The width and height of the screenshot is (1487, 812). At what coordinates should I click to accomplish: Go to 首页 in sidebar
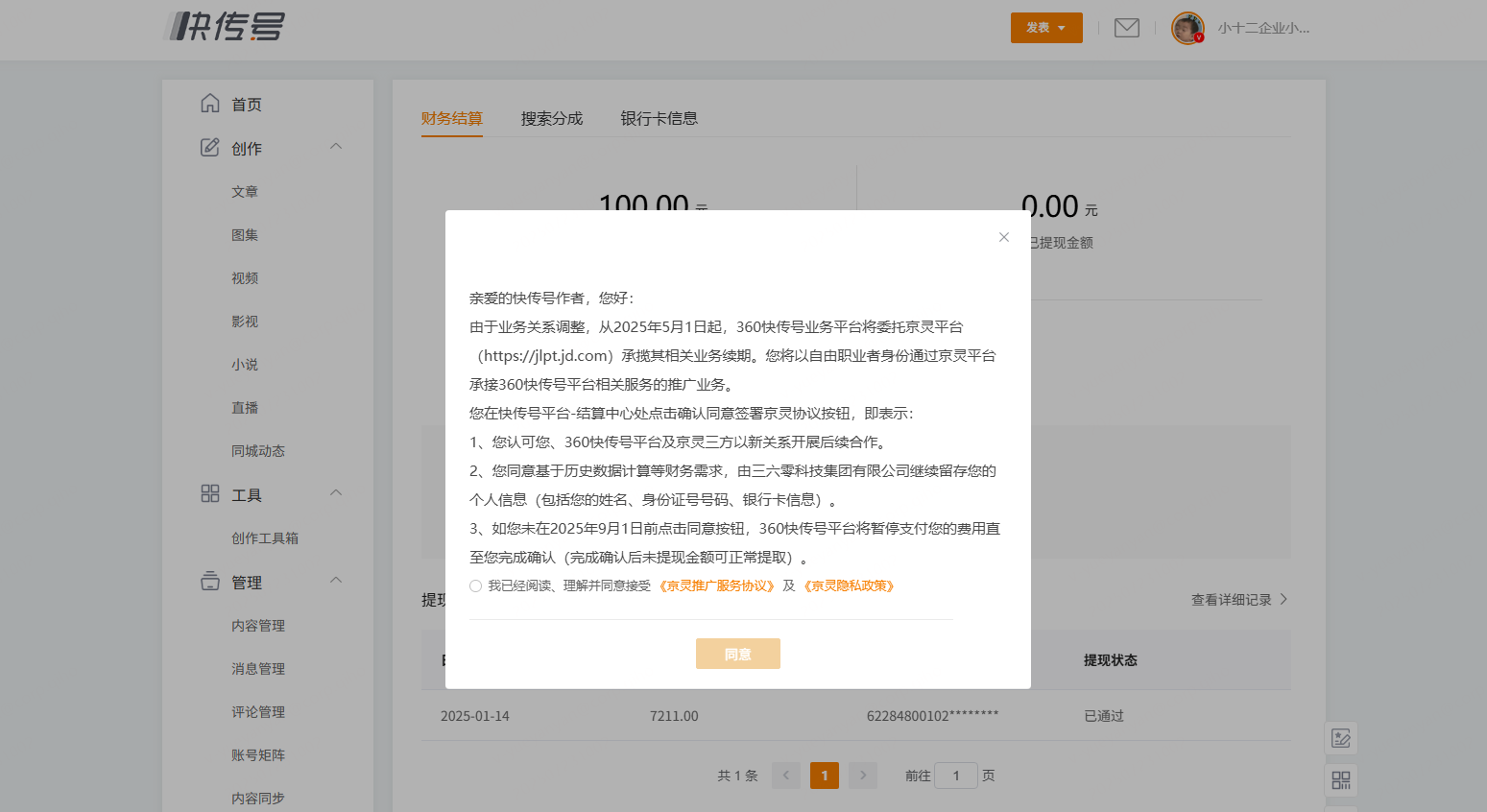click(x=247, y=105)
